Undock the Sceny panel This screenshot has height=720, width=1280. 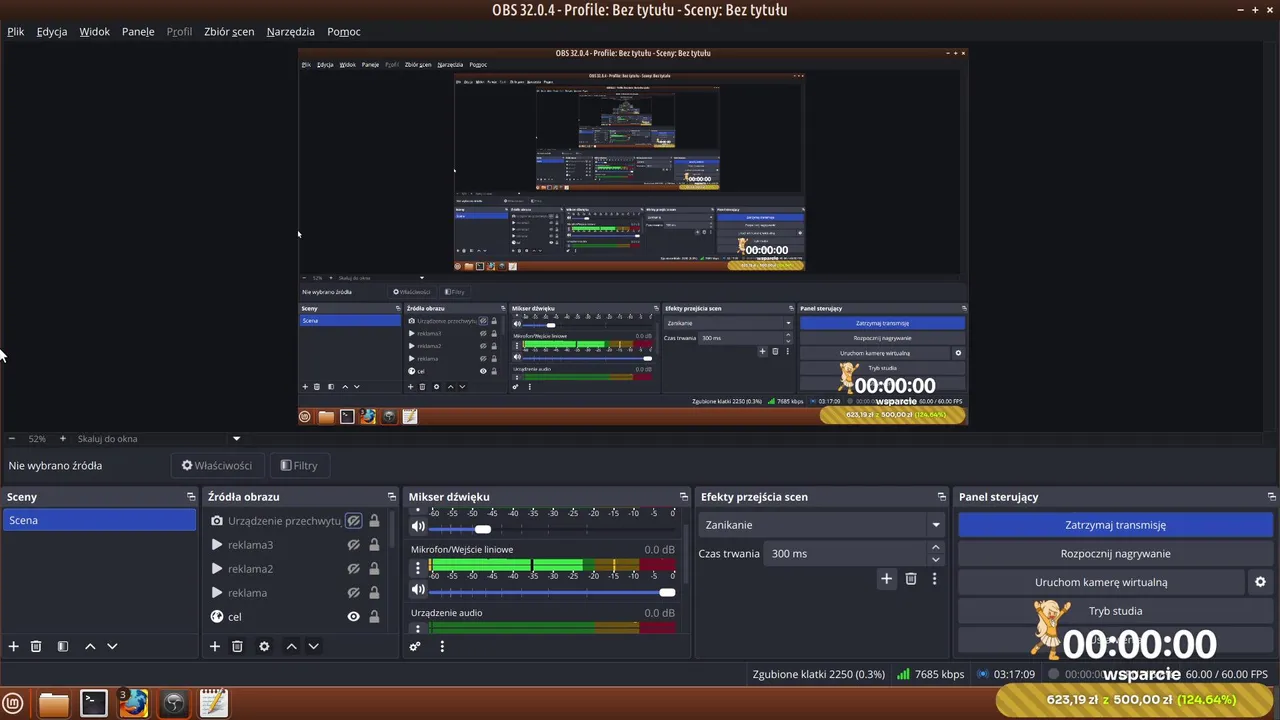[191, 497]
